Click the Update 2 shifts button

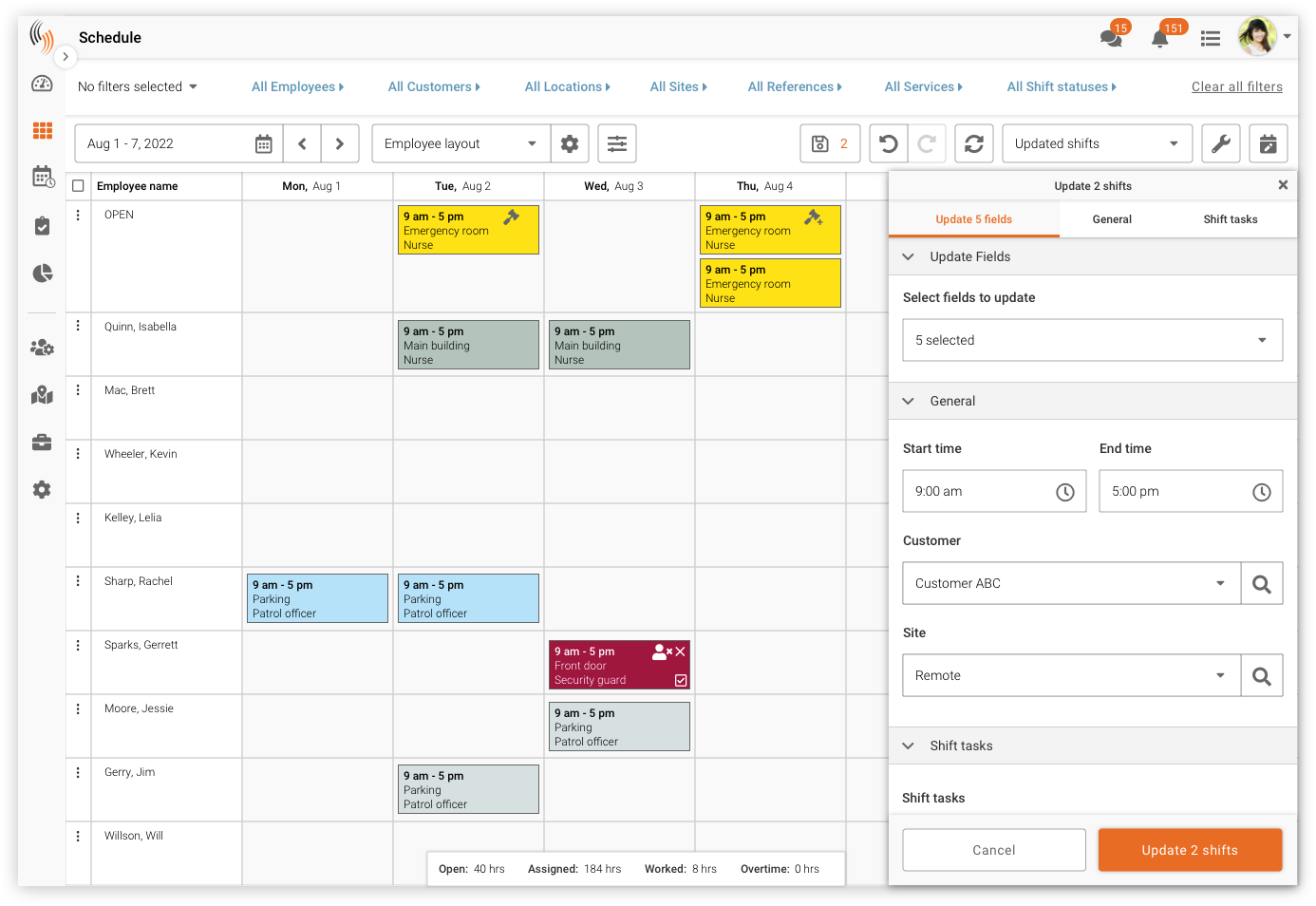tap(1190, 850)
